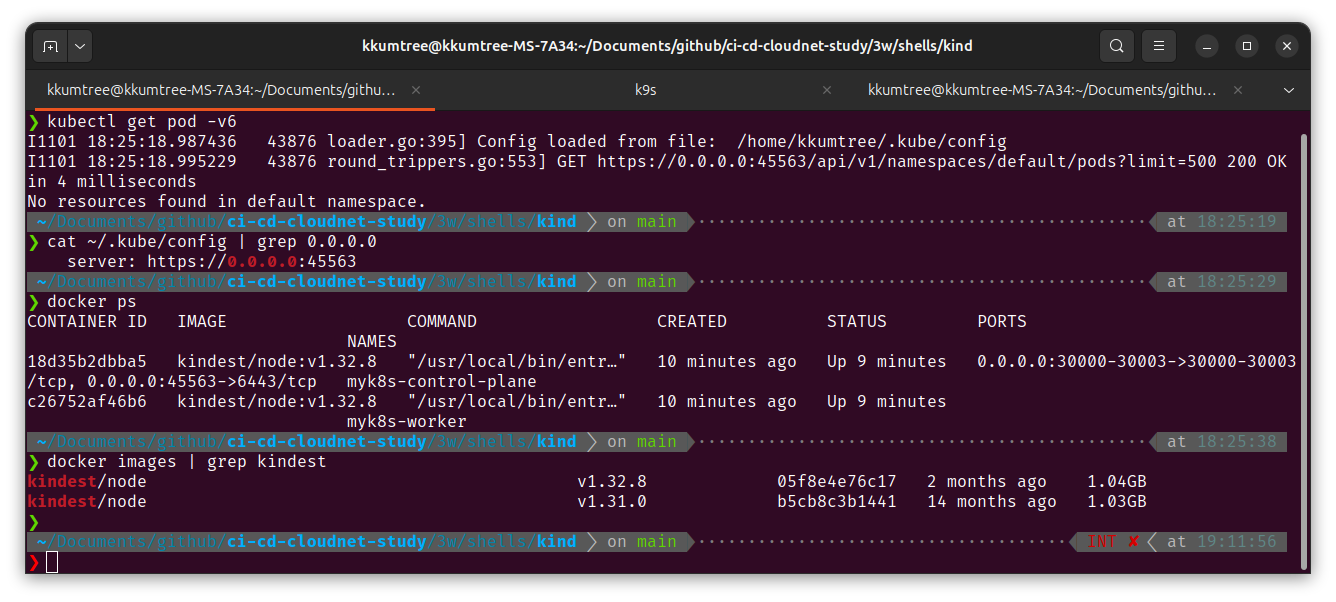This screenshot has height=602, width=1336.
Task: Open a new terminal tab
Action: point(50,46)
